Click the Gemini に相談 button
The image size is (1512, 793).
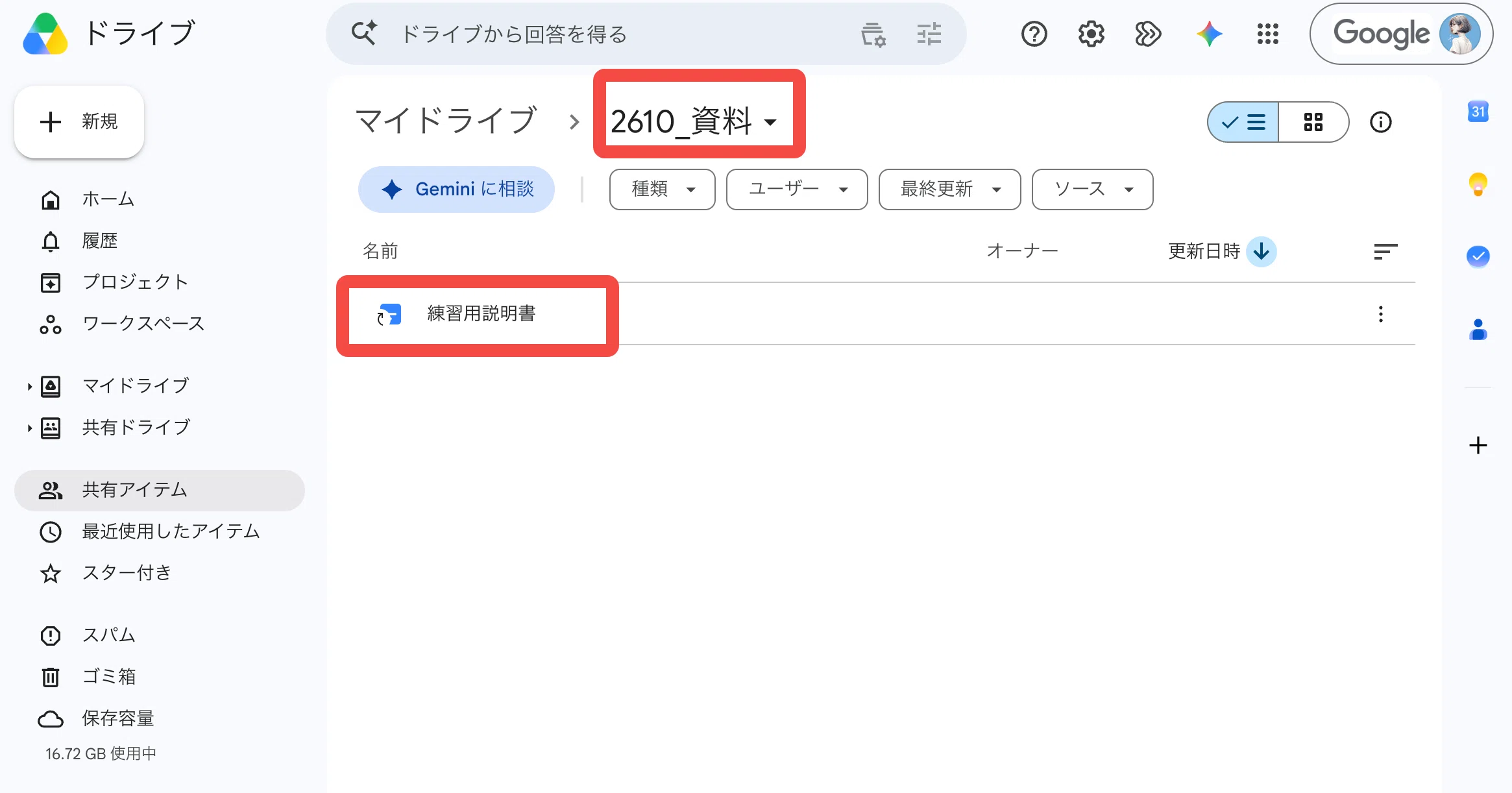coord(456,189)
